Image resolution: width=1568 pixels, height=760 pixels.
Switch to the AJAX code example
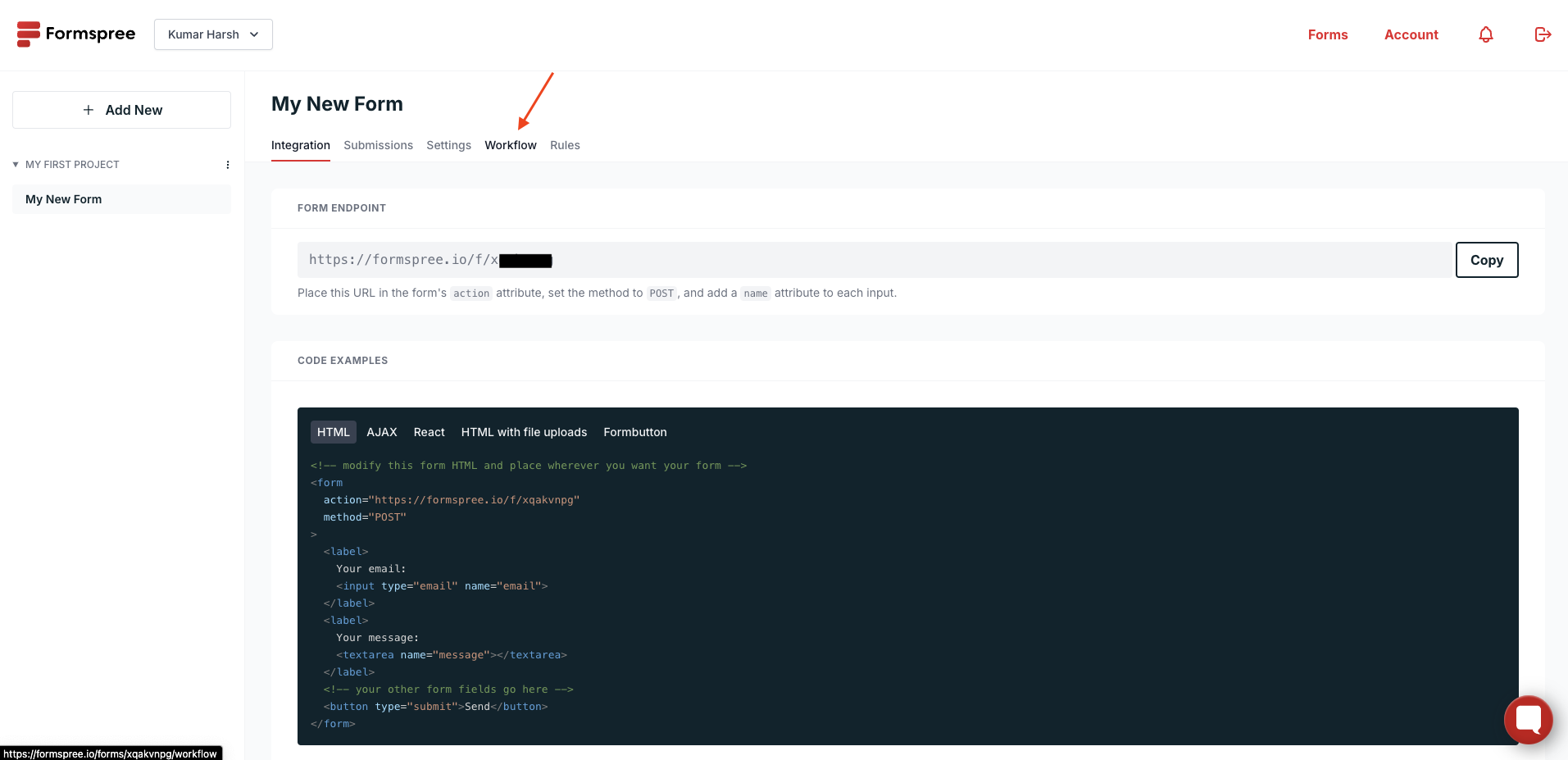point(381,431)
